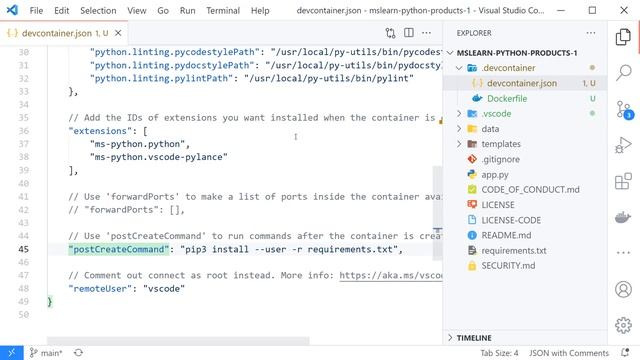Open the Docker view in activity bar
Screen dimensions: 640x360
pos(623,216)
